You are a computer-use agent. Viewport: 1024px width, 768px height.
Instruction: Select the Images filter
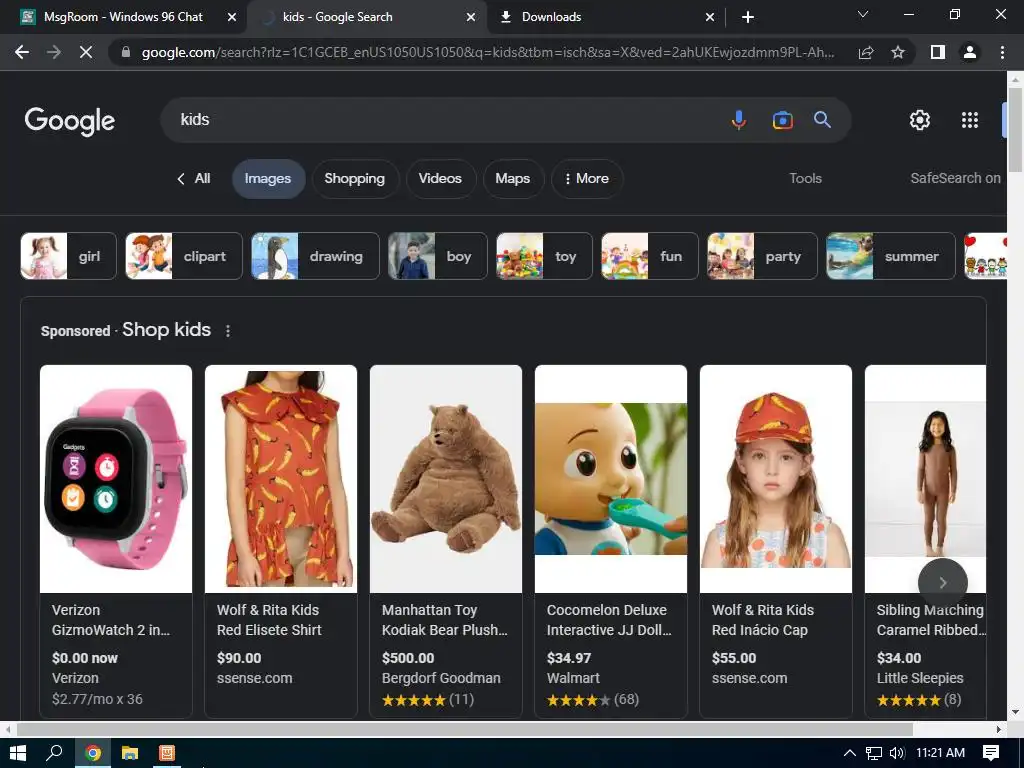[x=268, y=178]
